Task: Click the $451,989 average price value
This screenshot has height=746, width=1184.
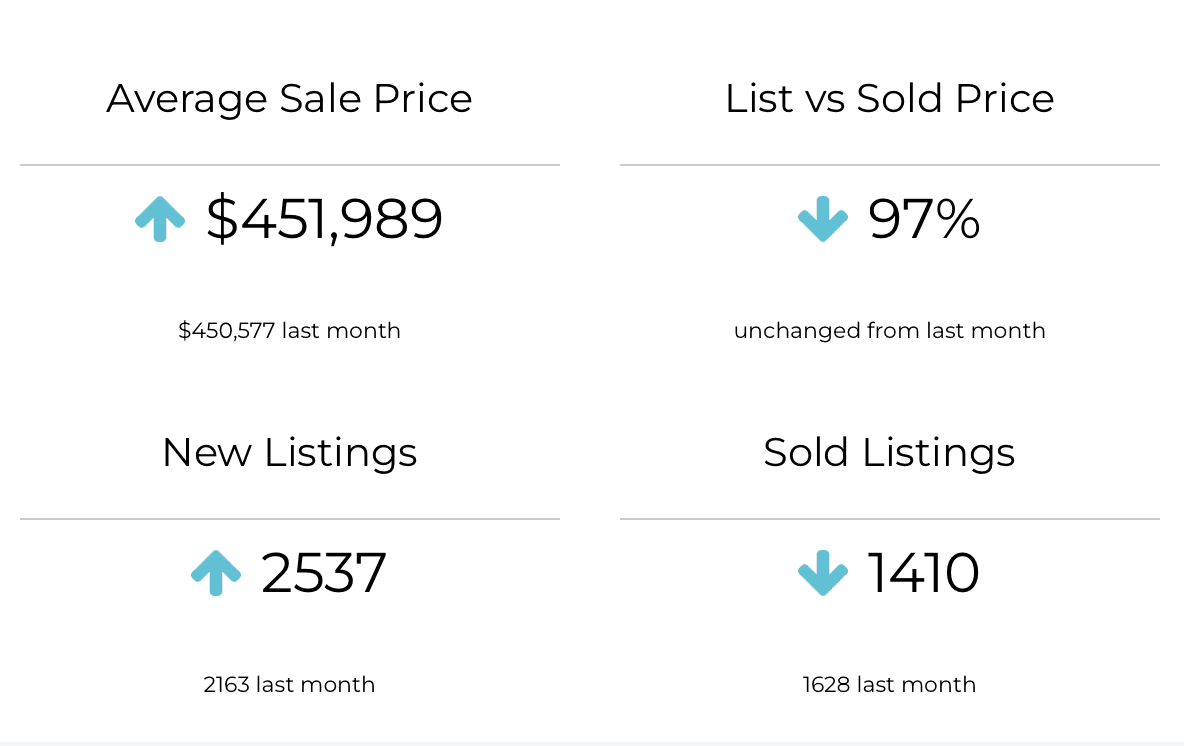Action: tap(324, 219)
